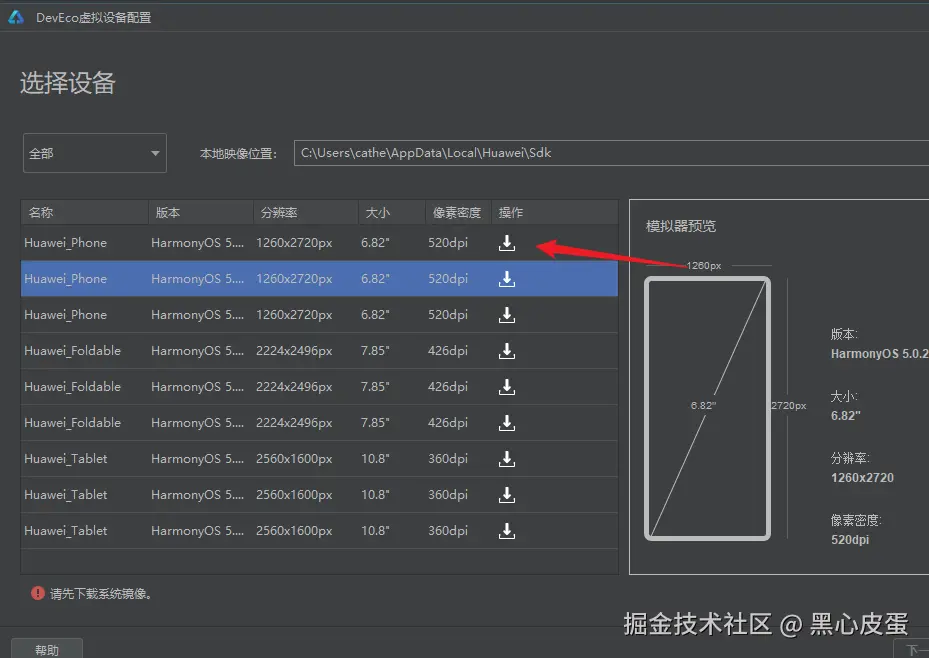Click the DevEco logo in title bar
Viewport: 929px width, 658px height.
click(16, 17)
